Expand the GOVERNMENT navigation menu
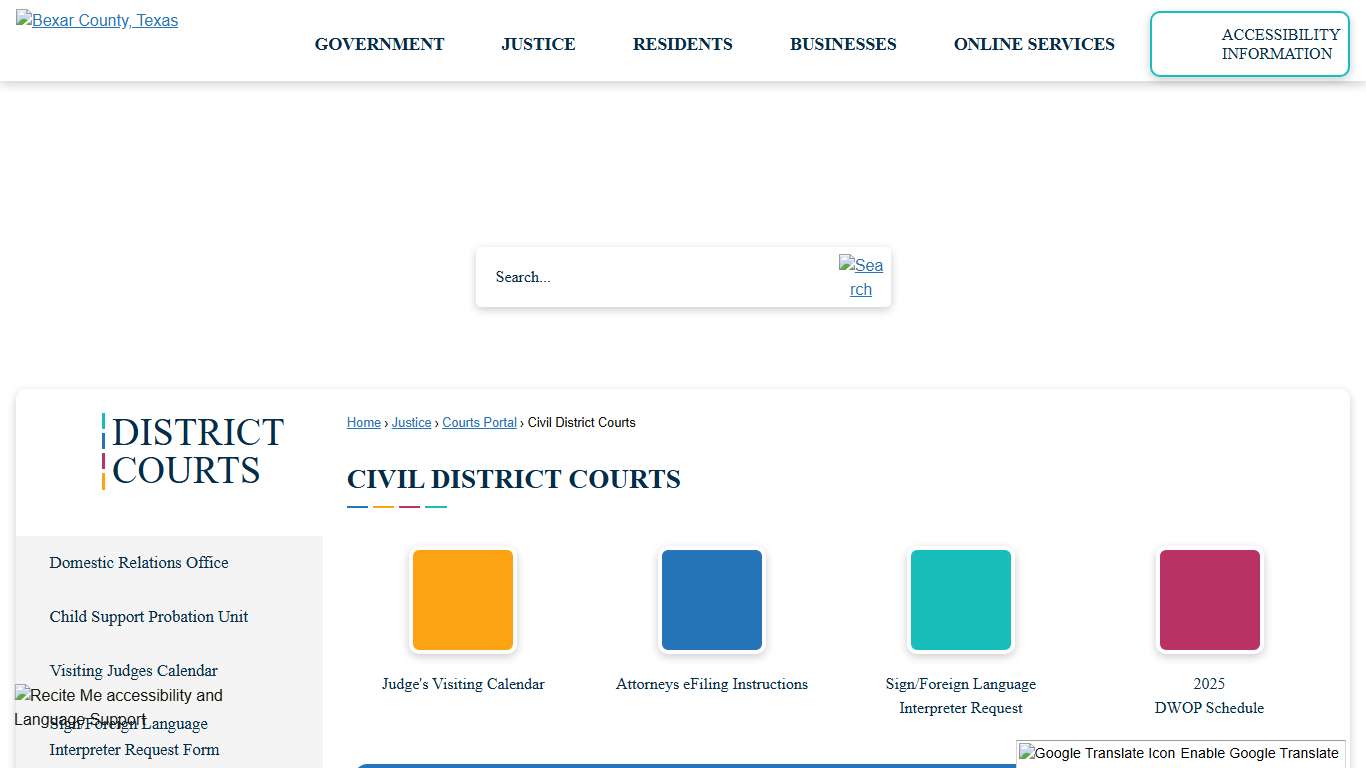 (x=379, y=44)
